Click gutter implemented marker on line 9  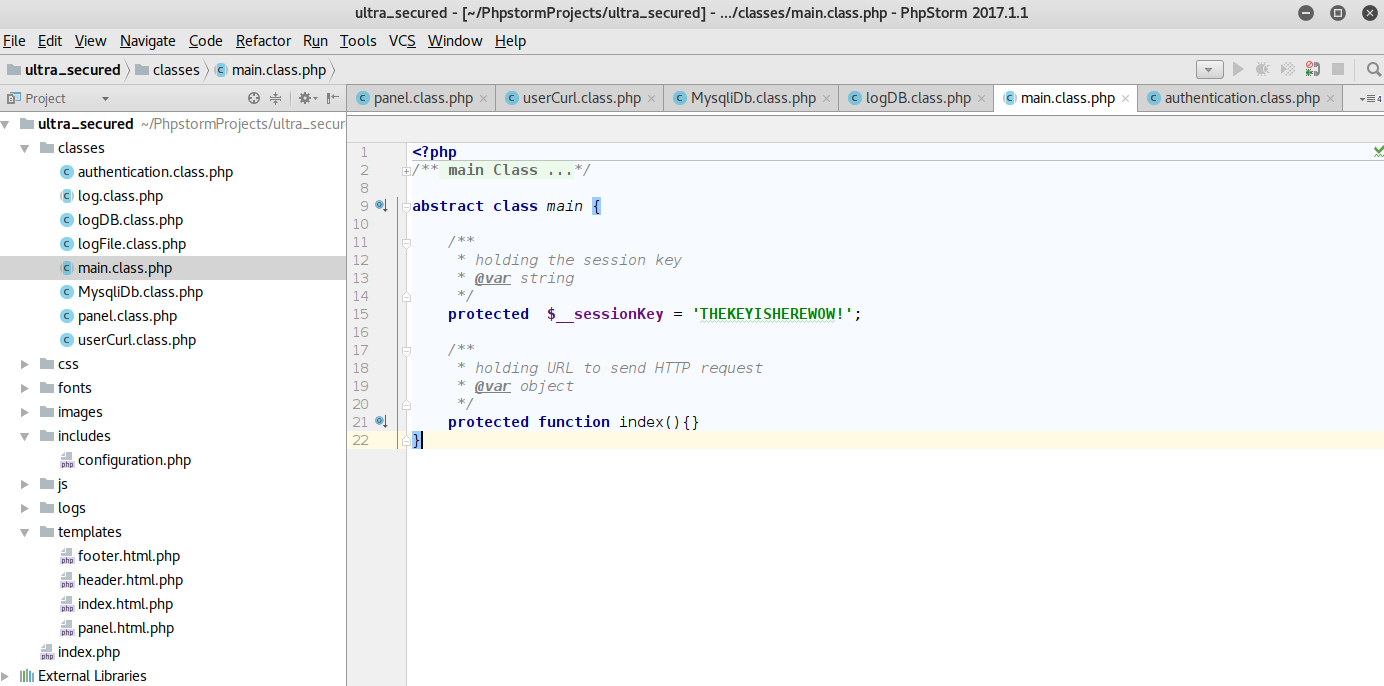[381, 206]
